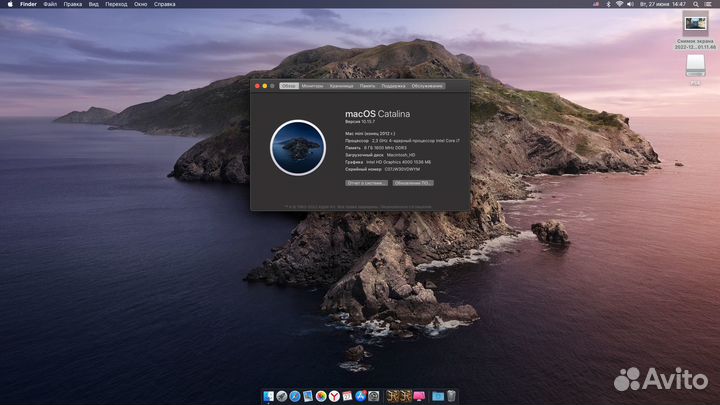Click the date and time in menu bar
This screenshot has width=720, height=405.
click(x=663, y=4)
